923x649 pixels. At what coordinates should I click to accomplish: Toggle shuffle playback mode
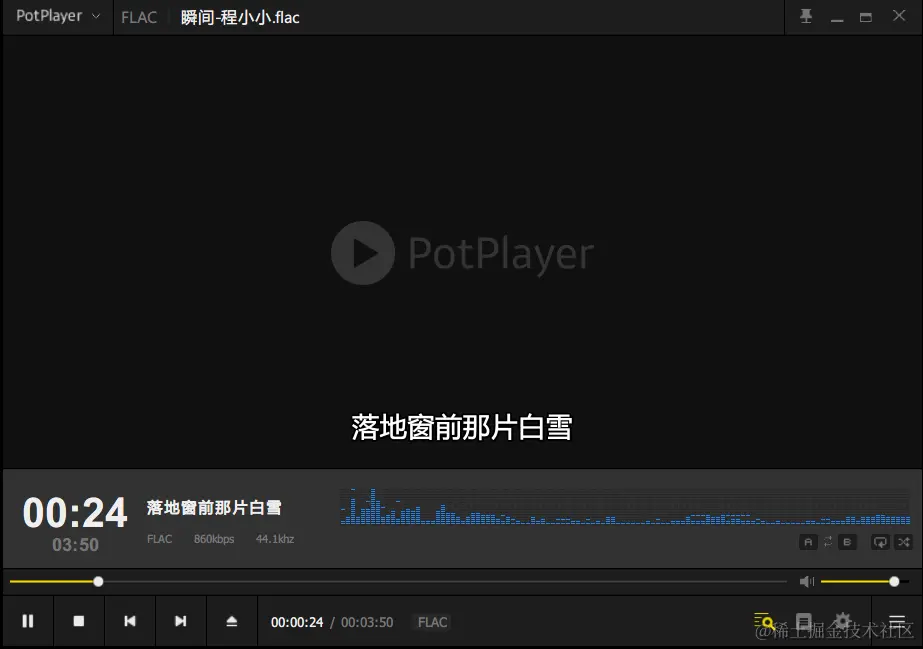click(x=904, y=542)
